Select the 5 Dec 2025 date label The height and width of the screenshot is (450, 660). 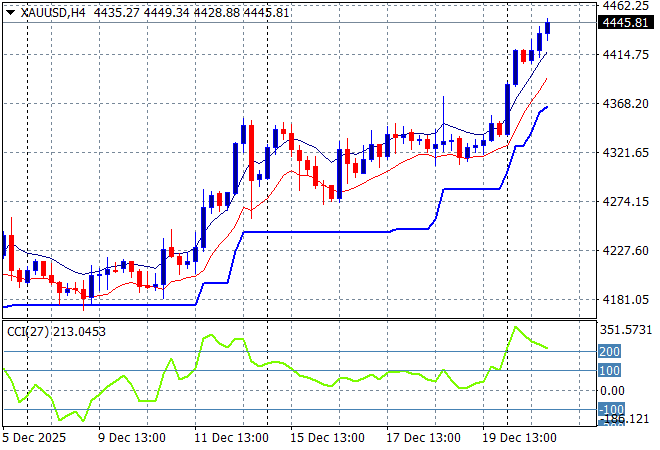35,438
